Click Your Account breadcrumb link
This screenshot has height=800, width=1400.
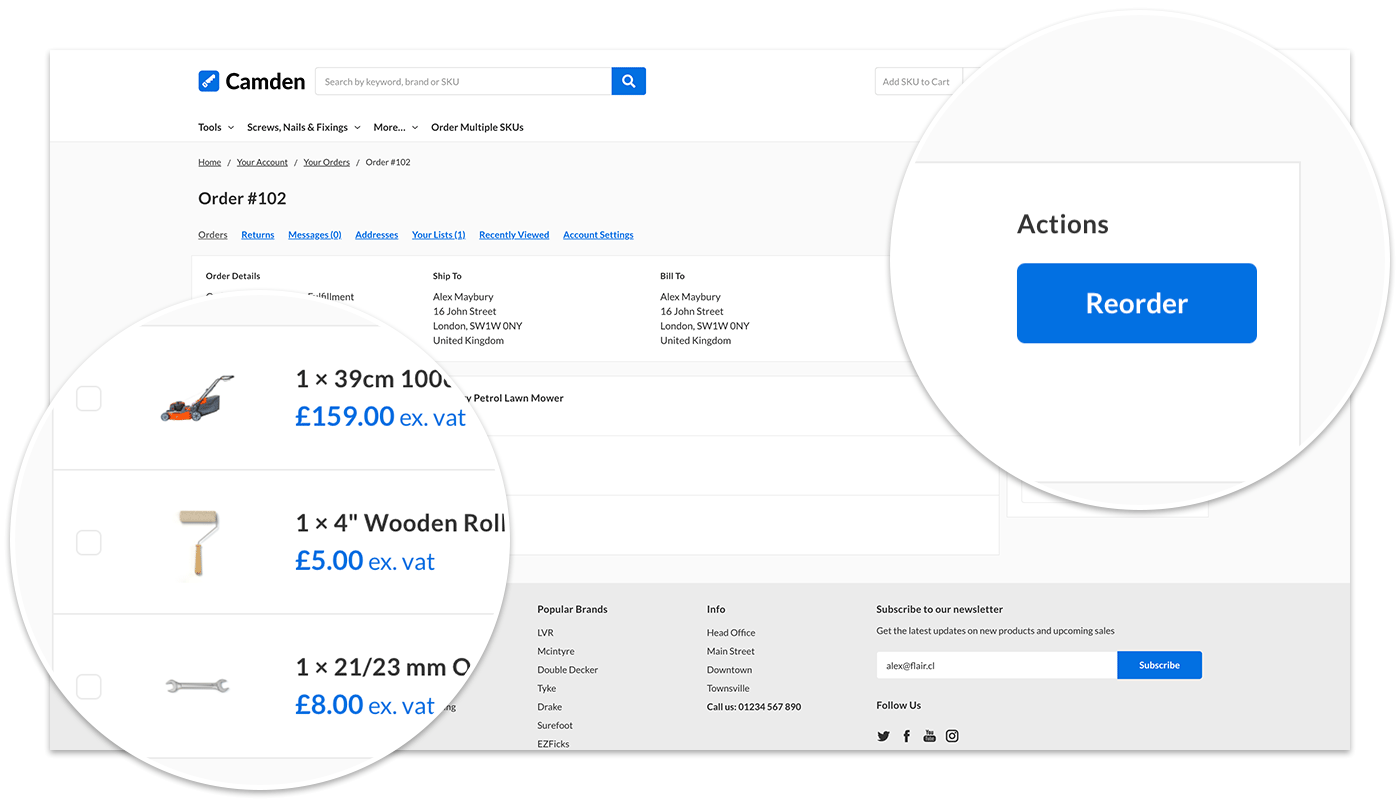pyautogui.click(x=262, y=162)
